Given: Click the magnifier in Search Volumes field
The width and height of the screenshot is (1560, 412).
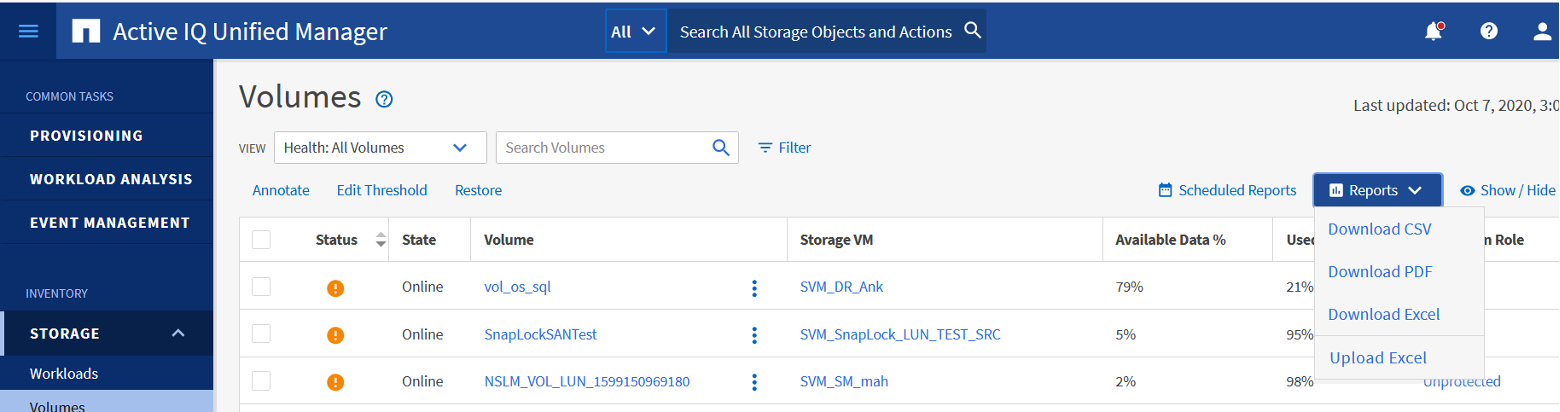Looking at the screenshot, I should click(x=721, y=147).
